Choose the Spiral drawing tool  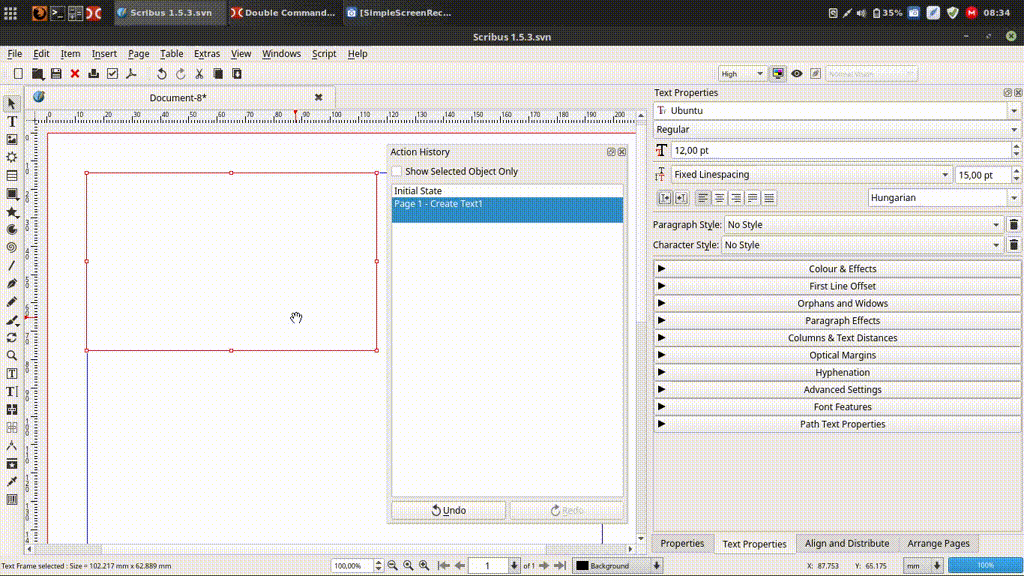(x=12, y=247)
